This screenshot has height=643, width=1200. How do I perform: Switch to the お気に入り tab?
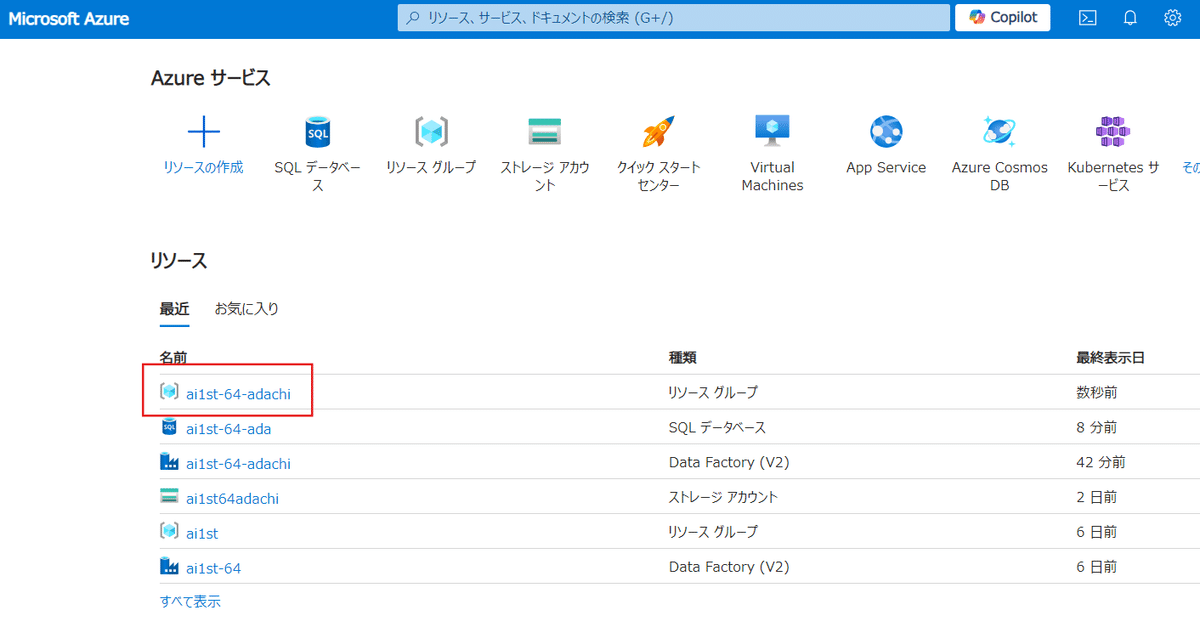[x=247, y=309]
